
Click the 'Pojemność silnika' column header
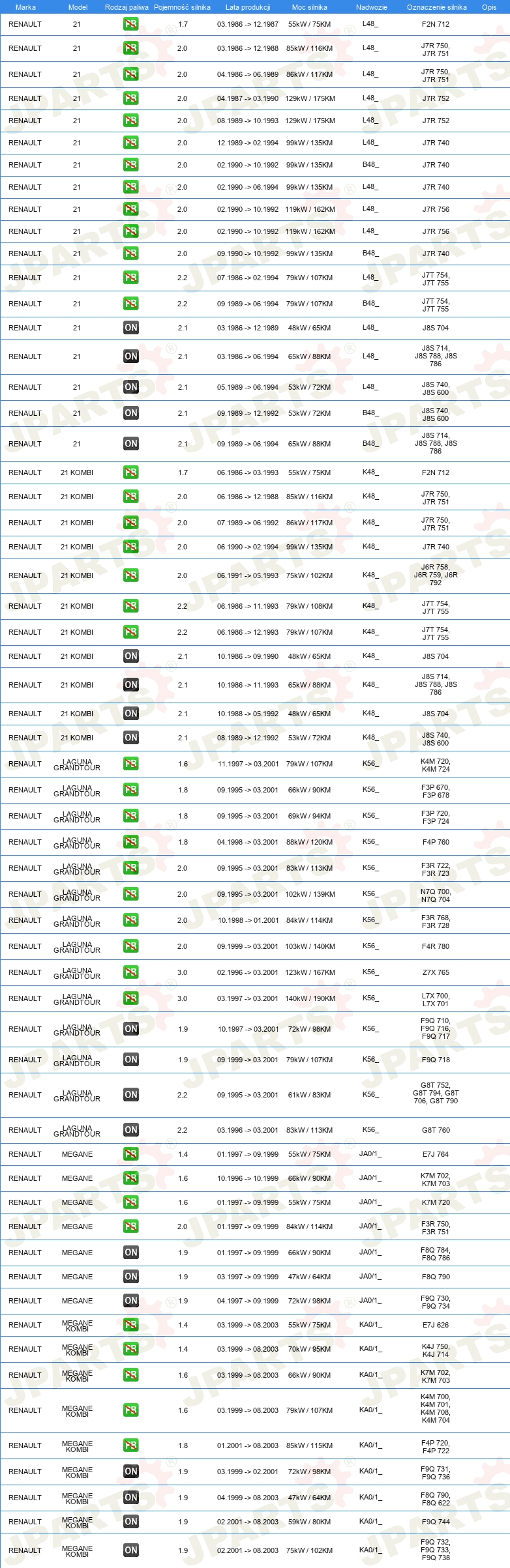point(182,7)
